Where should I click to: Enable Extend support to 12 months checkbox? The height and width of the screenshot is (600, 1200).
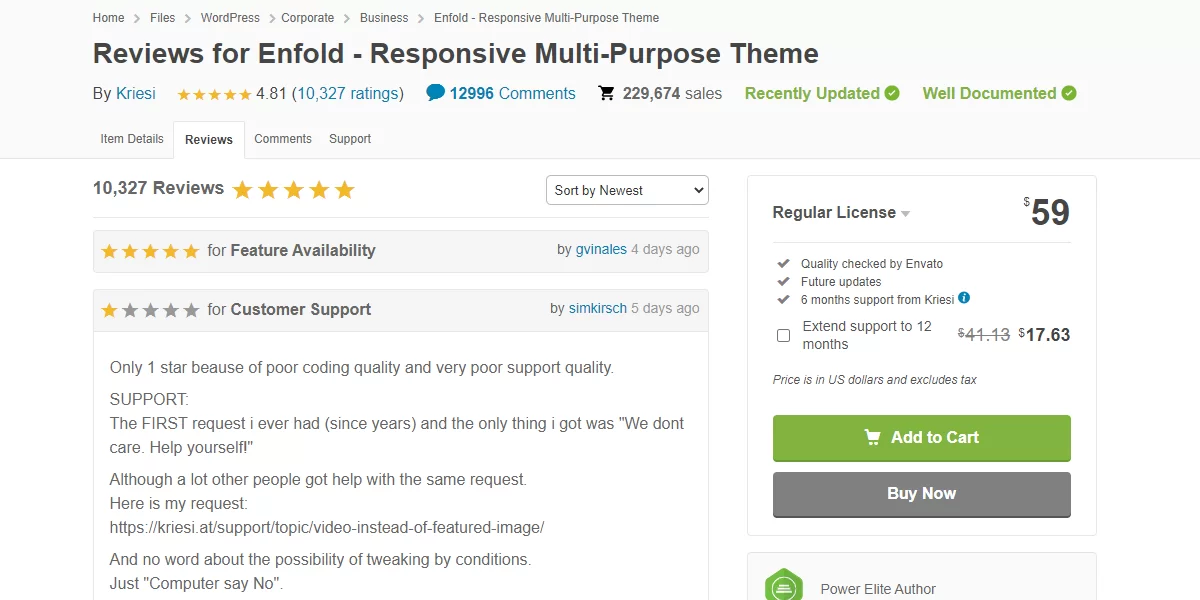[784, 335]
